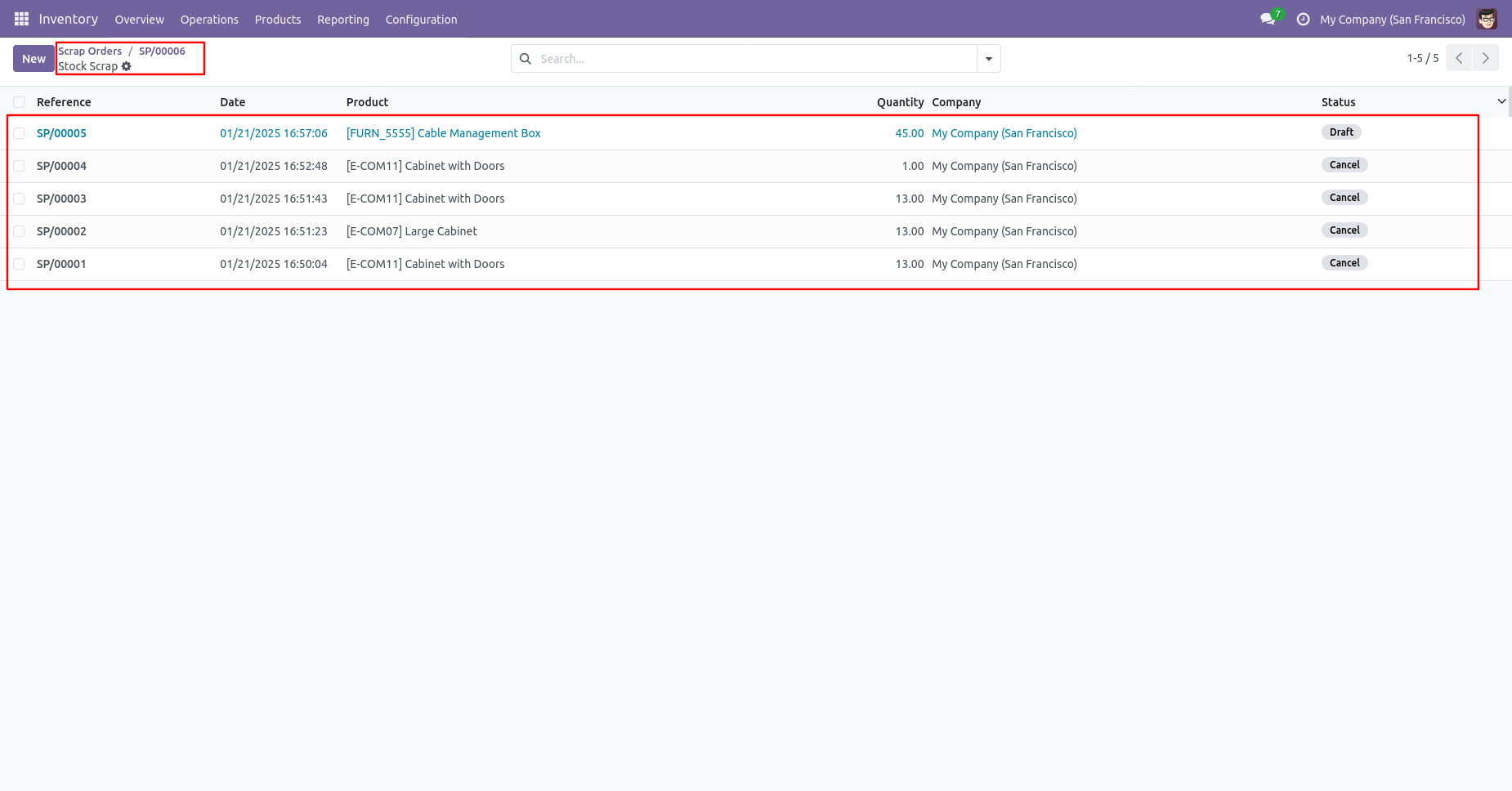Open the chat messages icon

tap(1268, 19)
